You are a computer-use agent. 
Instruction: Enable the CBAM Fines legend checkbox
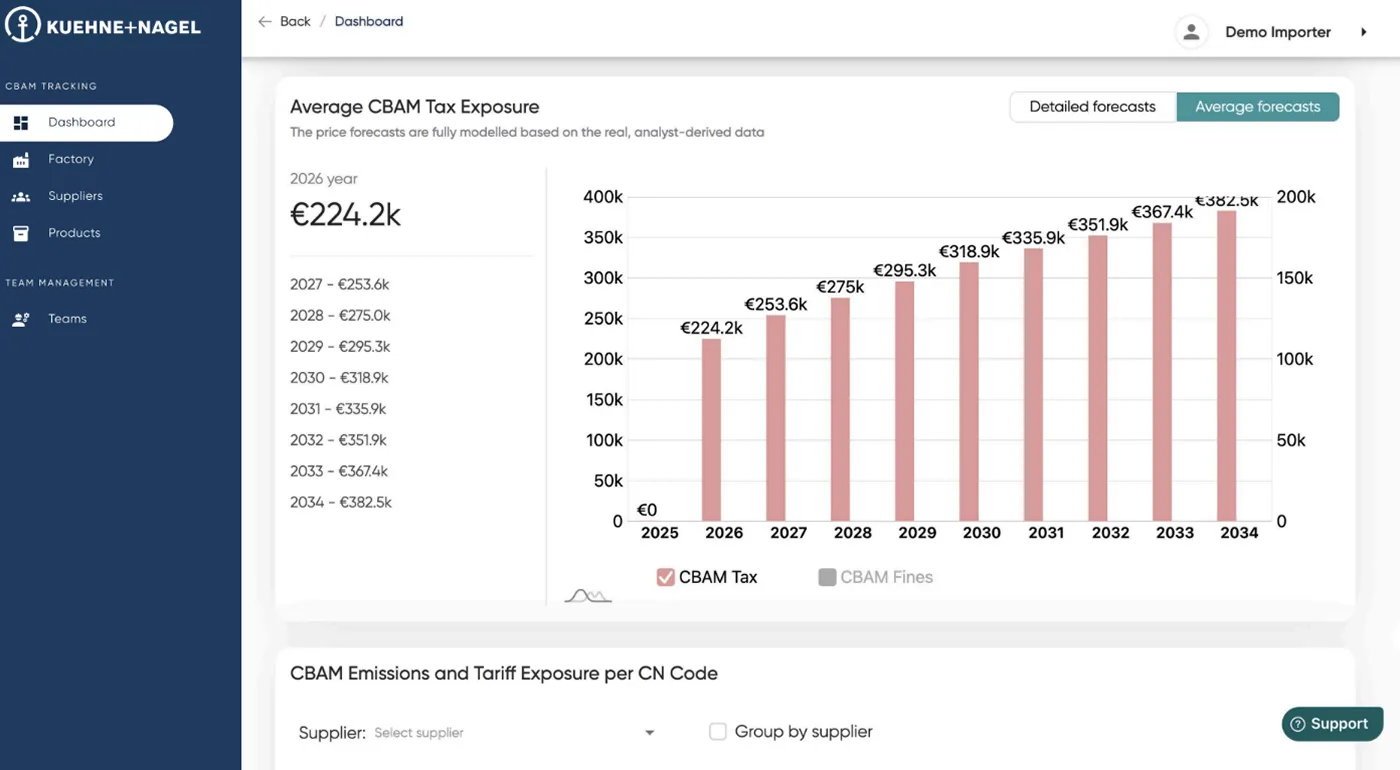point(827,577)
